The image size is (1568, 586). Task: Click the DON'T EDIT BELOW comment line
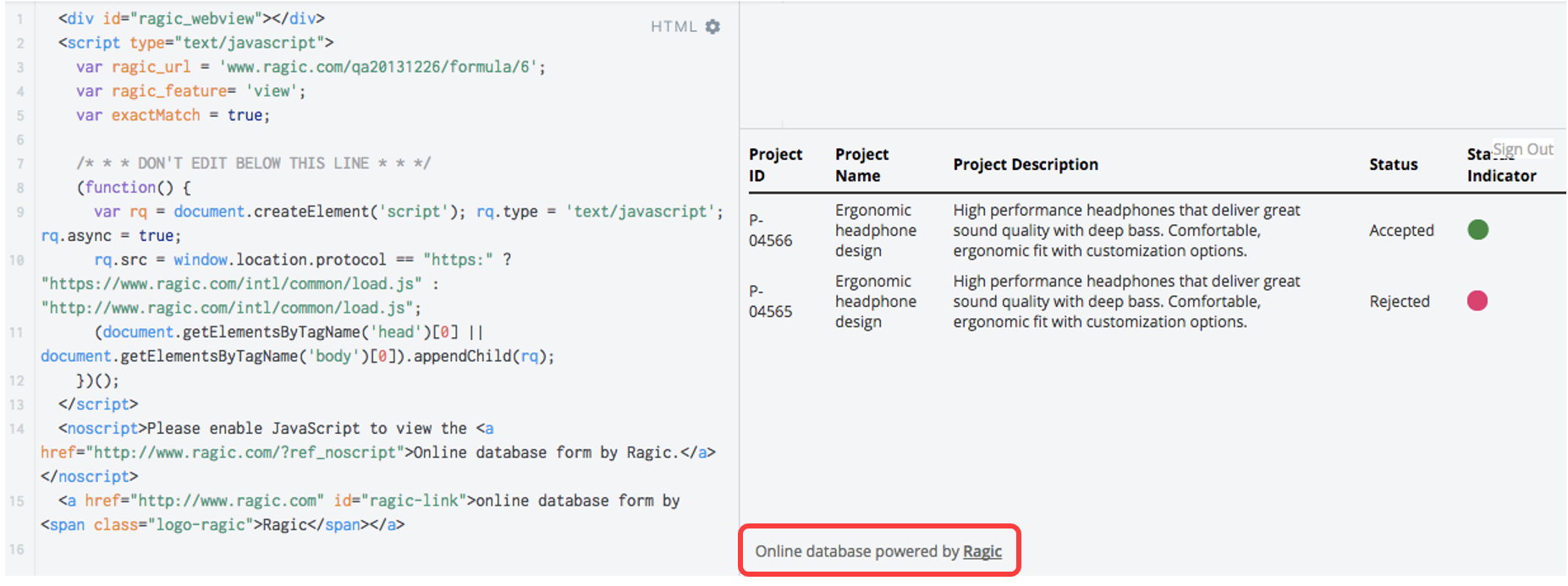coord(254,163)
